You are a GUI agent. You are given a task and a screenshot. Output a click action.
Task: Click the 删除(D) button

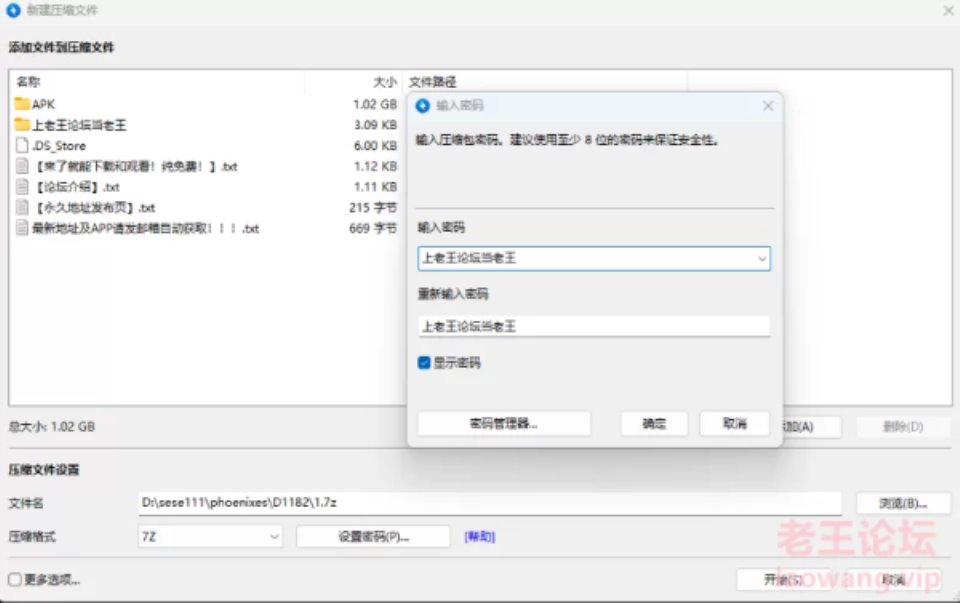coord(903,426)
